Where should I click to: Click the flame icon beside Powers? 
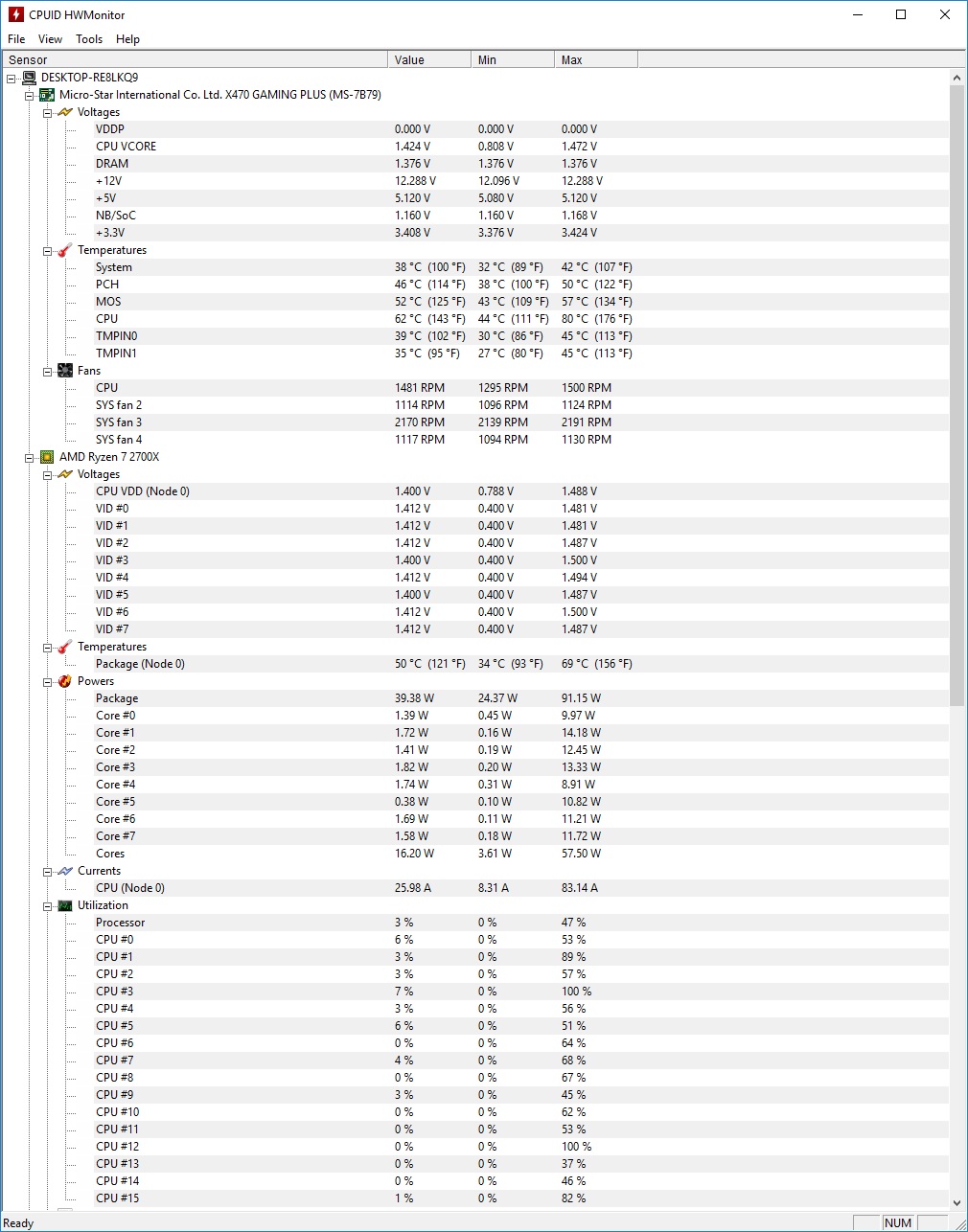(65, 681)
